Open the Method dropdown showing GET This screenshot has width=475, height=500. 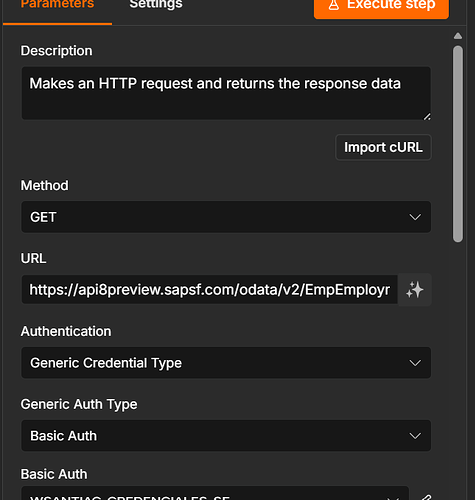click(x=226, y=217)
